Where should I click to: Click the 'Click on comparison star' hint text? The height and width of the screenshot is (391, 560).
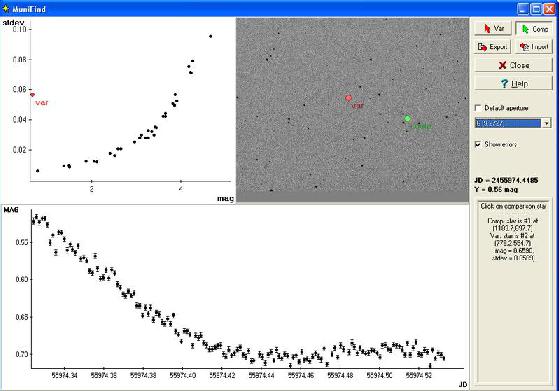[513, 206]
